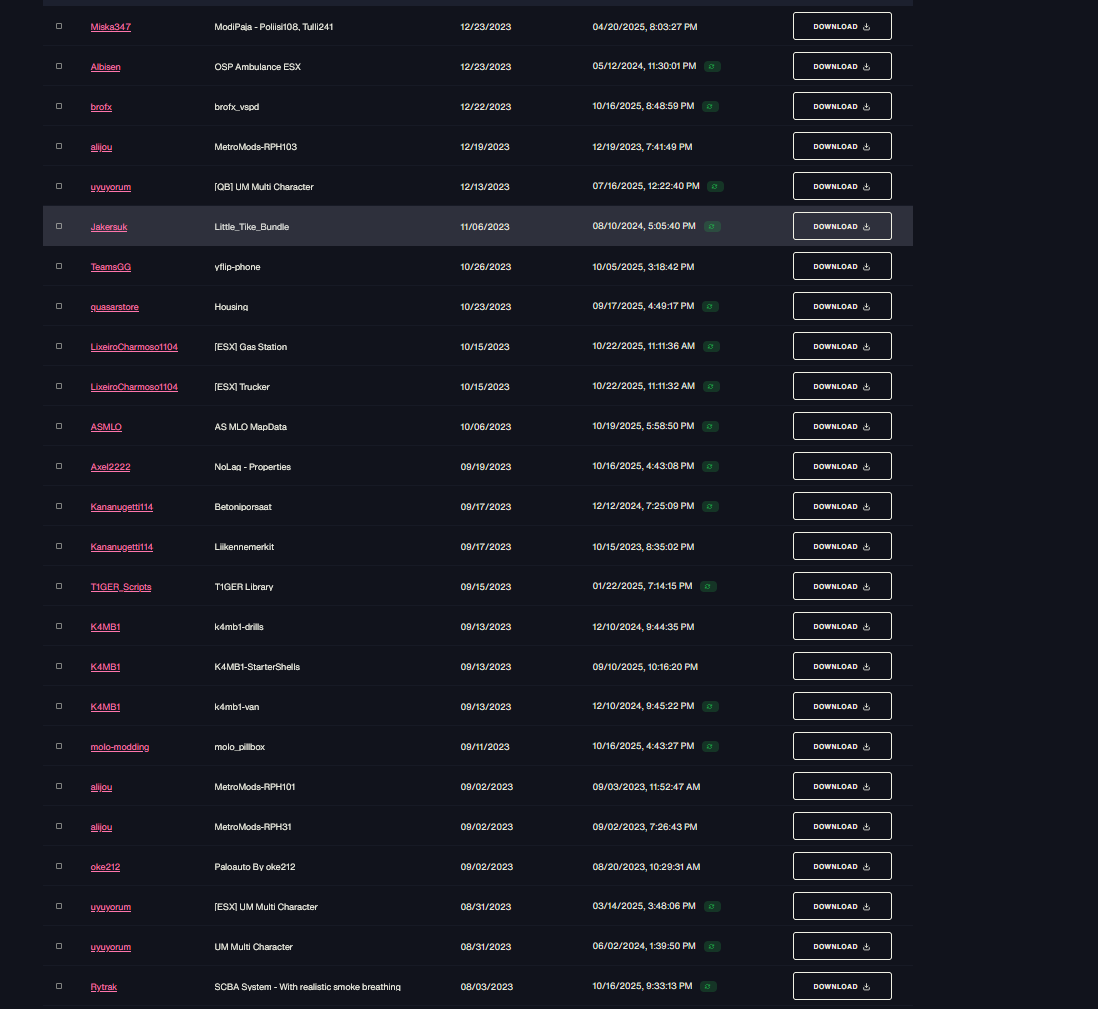Open uyuyorum link in [QB] UM Multi Character row
Screen dimensions: 1098x1009
(x=111, y=187)
